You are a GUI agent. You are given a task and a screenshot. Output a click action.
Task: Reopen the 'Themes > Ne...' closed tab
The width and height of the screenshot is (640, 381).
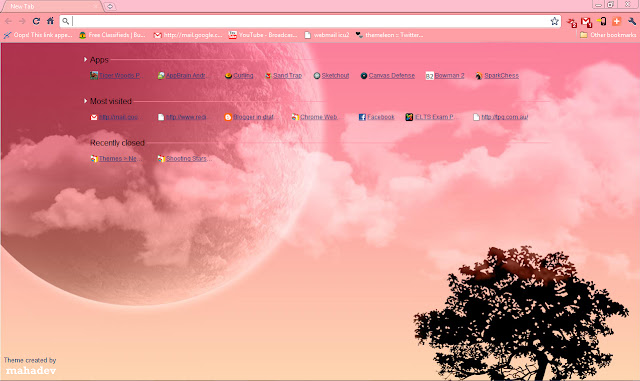pos(119,159)
